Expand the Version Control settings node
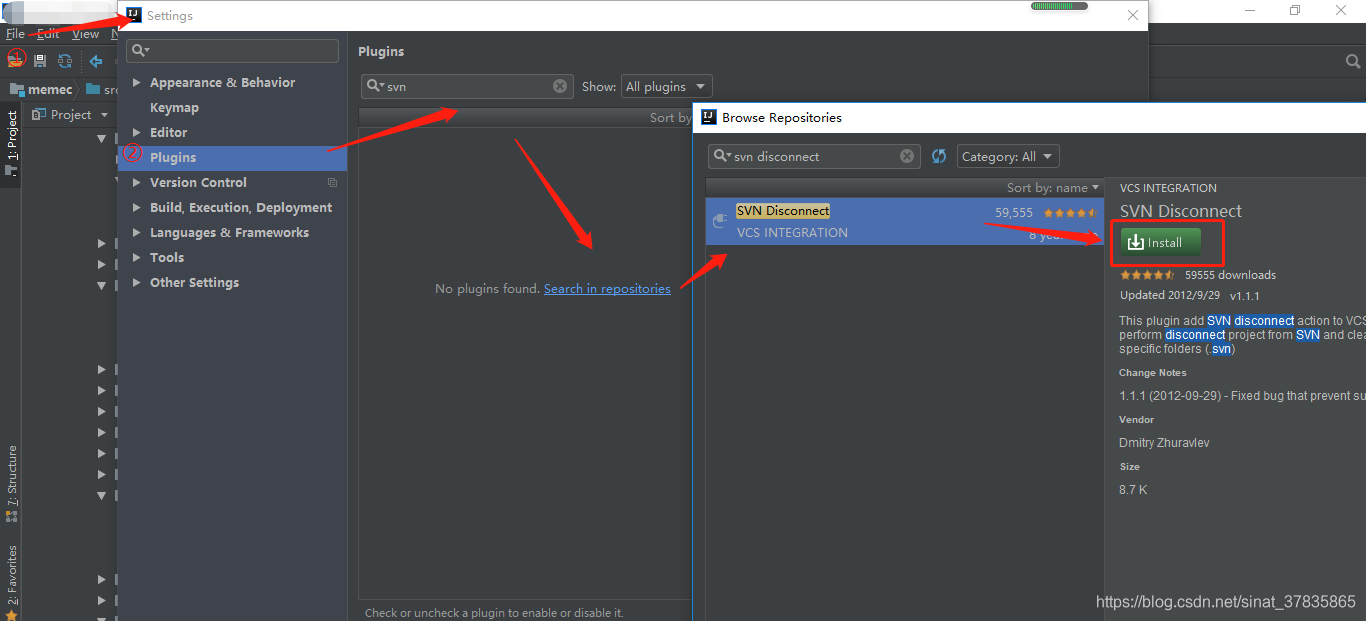This screenshot has height=621, width=1366. pyautogui.click(x=137, y=182)
